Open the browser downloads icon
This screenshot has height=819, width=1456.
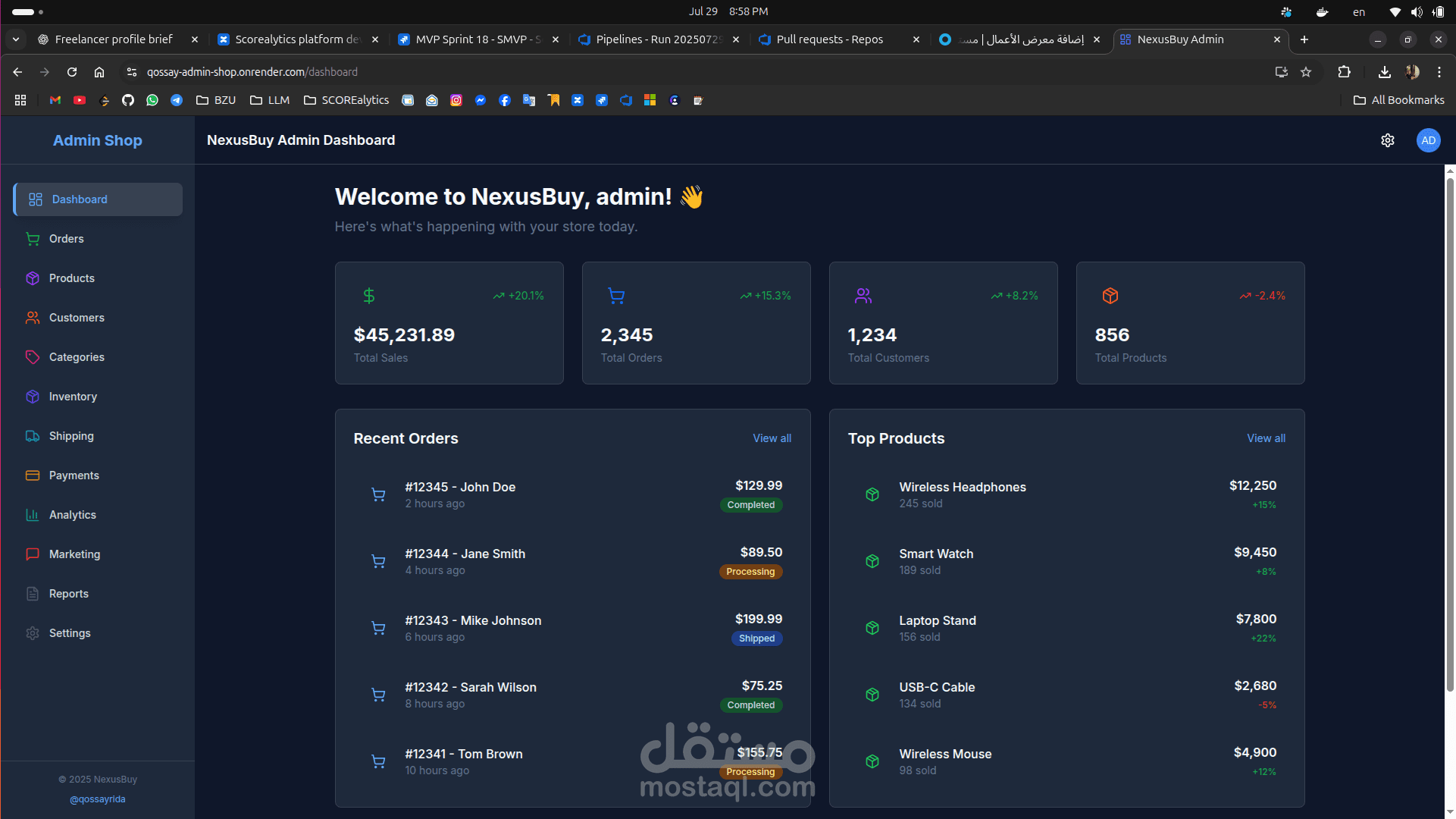1384,72
